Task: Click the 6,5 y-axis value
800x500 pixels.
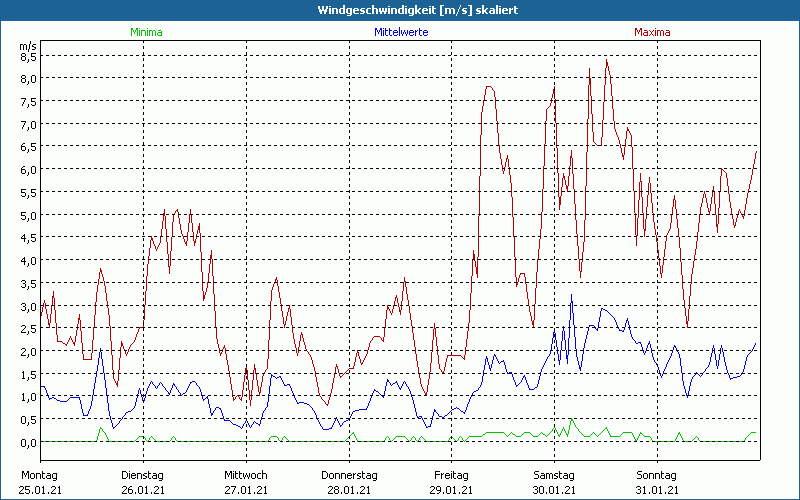Action: coord(29,147)
